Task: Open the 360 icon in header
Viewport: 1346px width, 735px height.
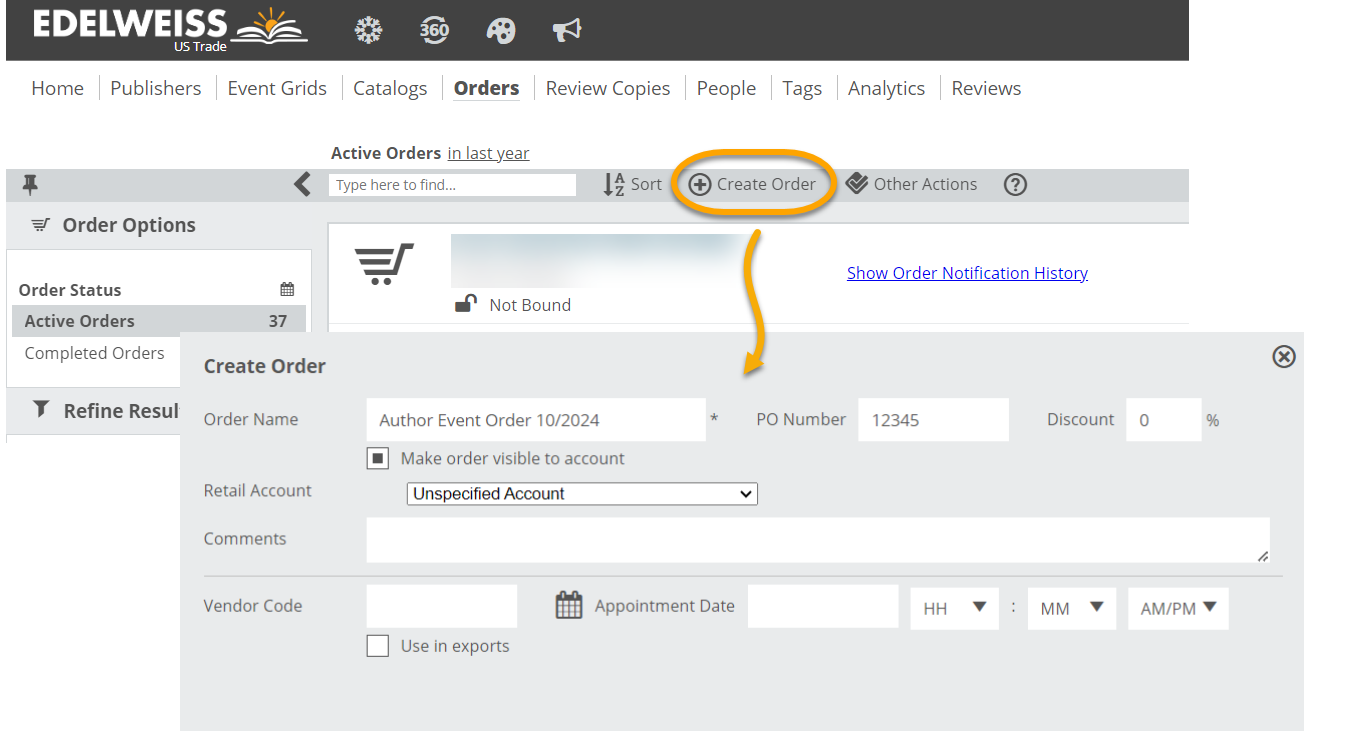Action: point(434,30)
